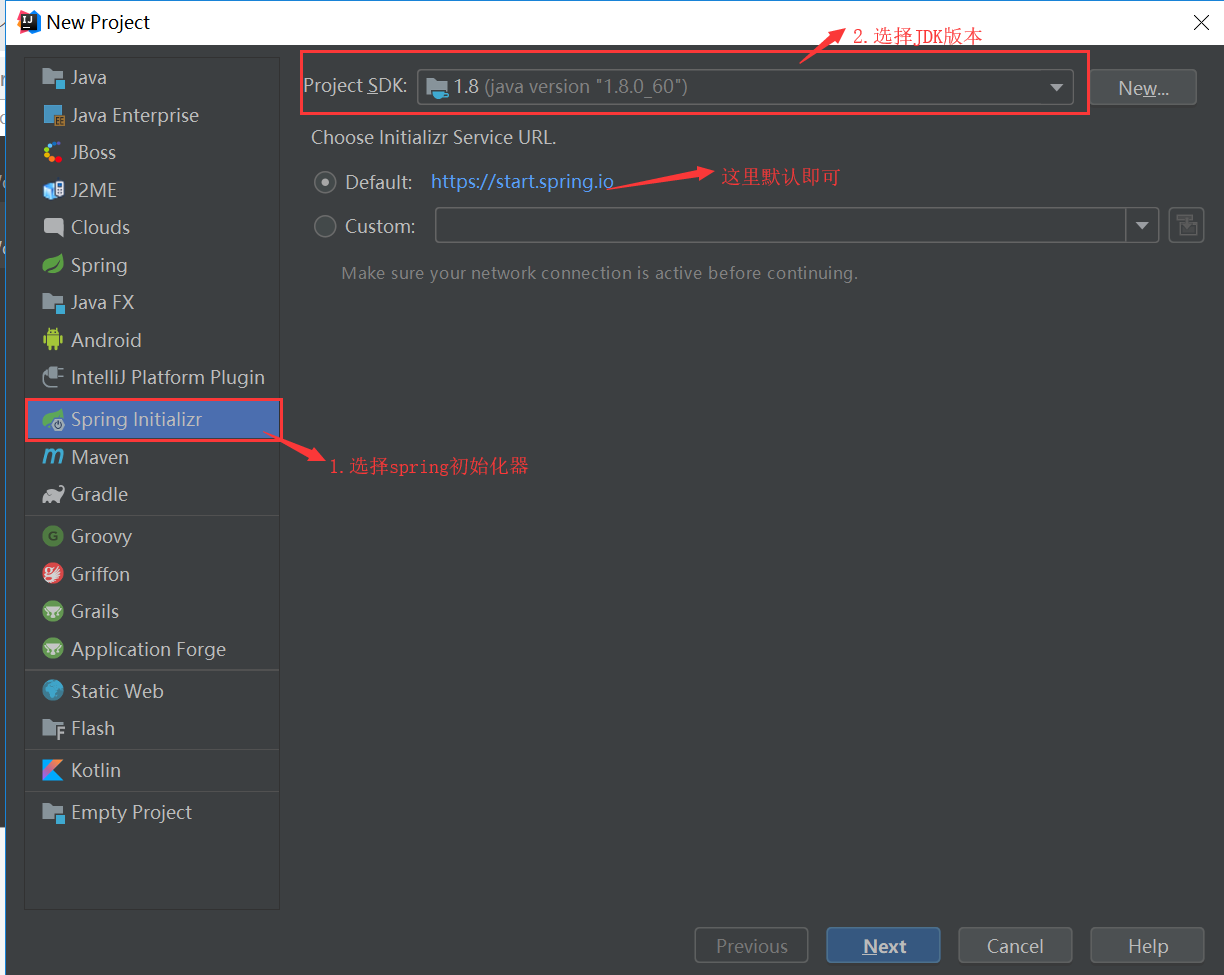Click the Next button
1224x975 pixels.
coord(884,946)
